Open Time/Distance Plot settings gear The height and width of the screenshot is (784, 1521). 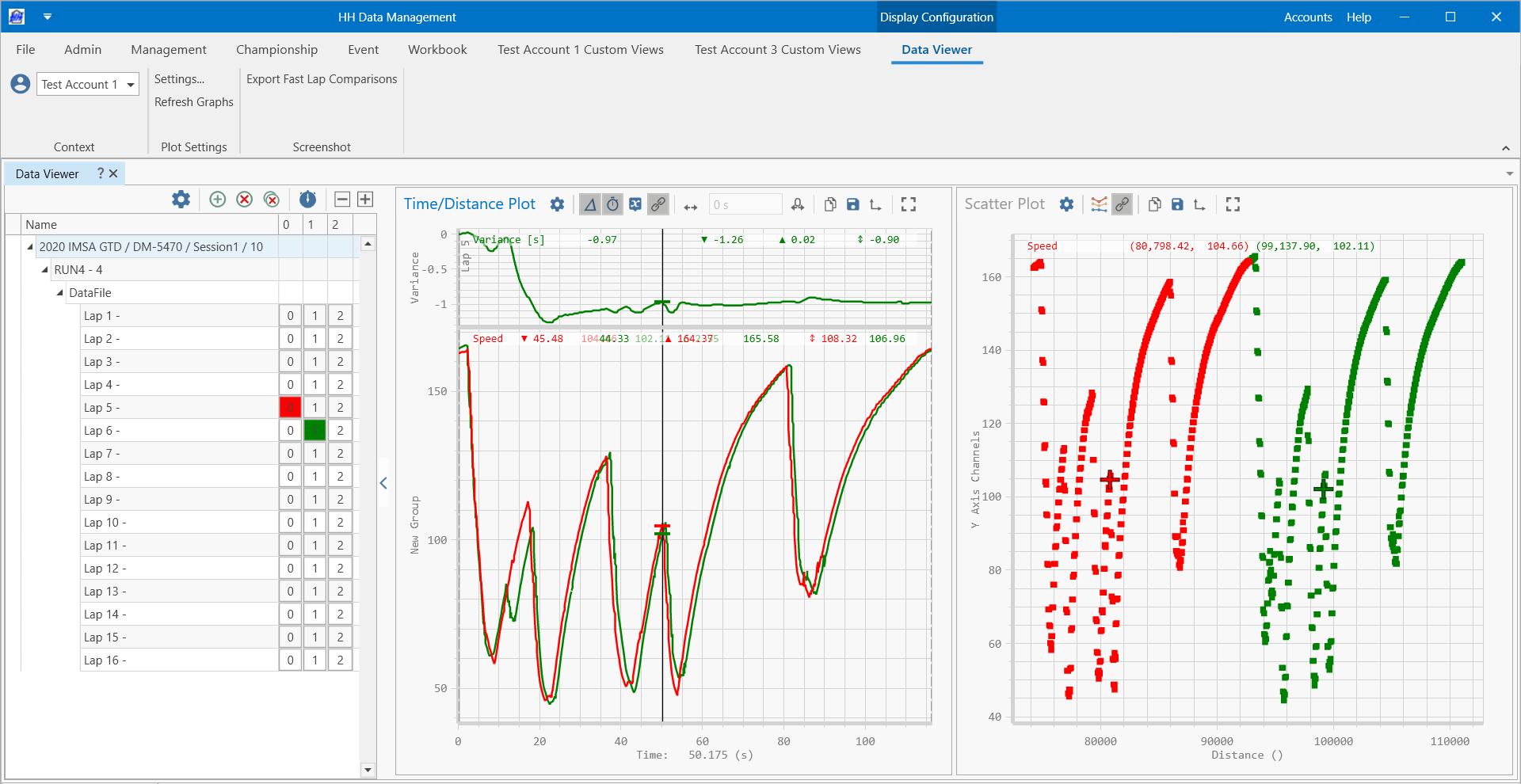click(x=557, y=204)
